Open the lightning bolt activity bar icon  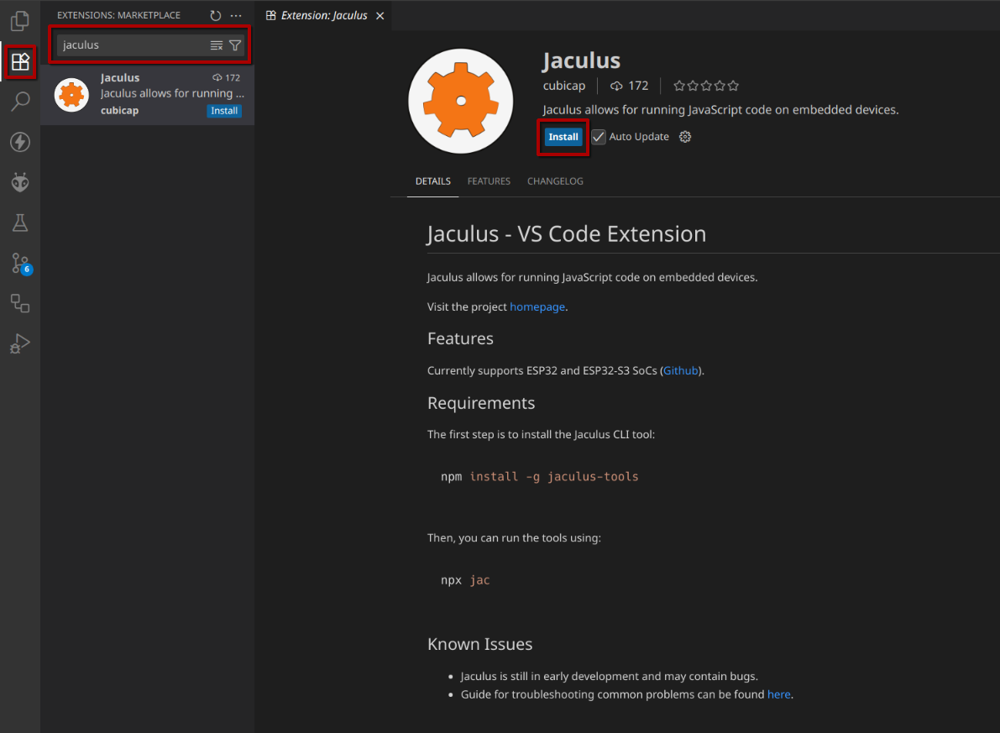[20, 142]
